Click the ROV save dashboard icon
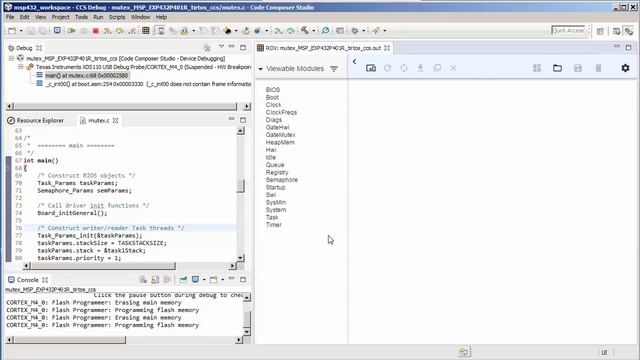The height and width of the screenshot is (360, 640). 578,68
